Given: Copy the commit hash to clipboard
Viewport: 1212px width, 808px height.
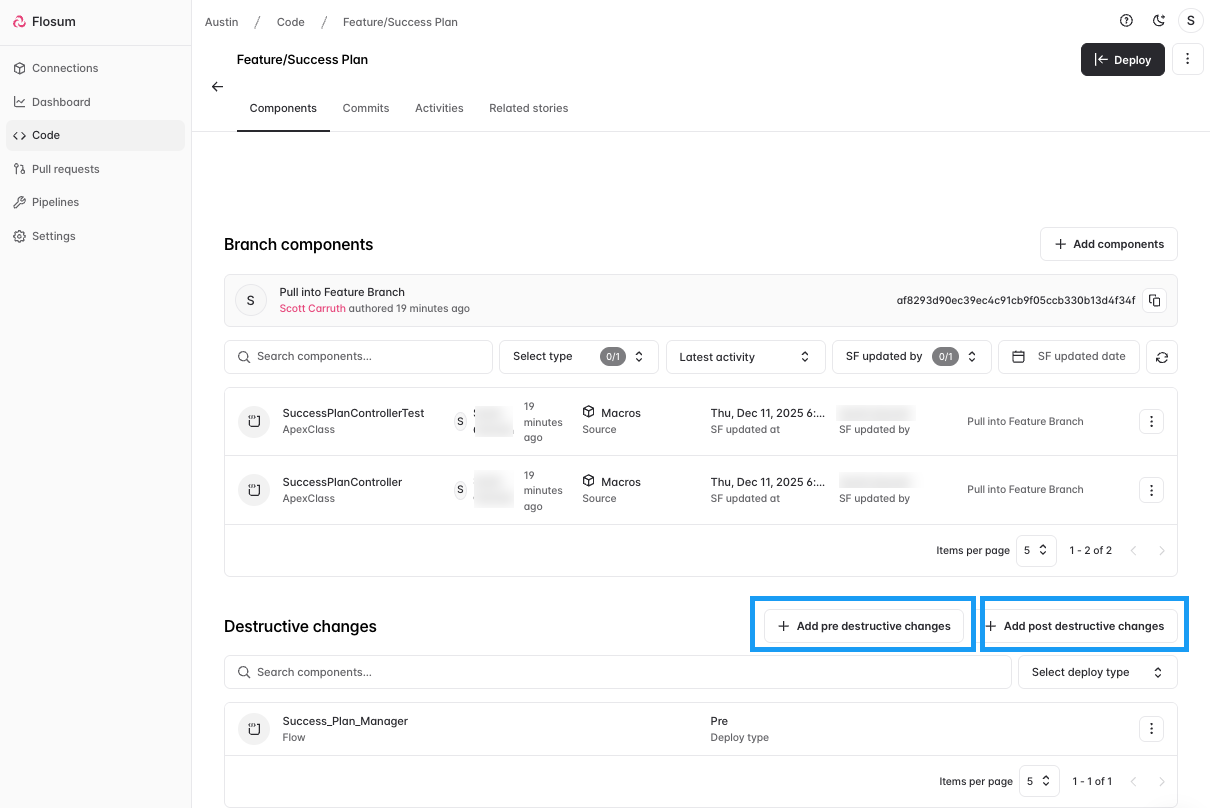Looking at the screenshot, I should pos(1154,300).
